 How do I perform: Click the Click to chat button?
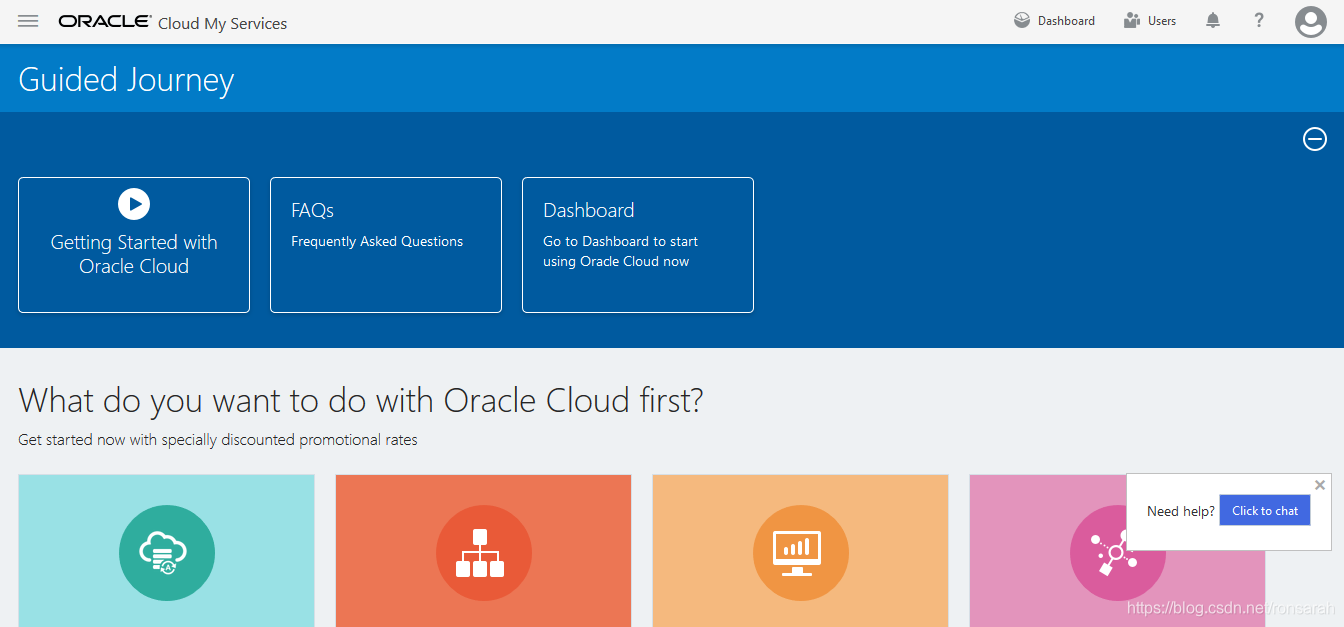[1265, 510]
